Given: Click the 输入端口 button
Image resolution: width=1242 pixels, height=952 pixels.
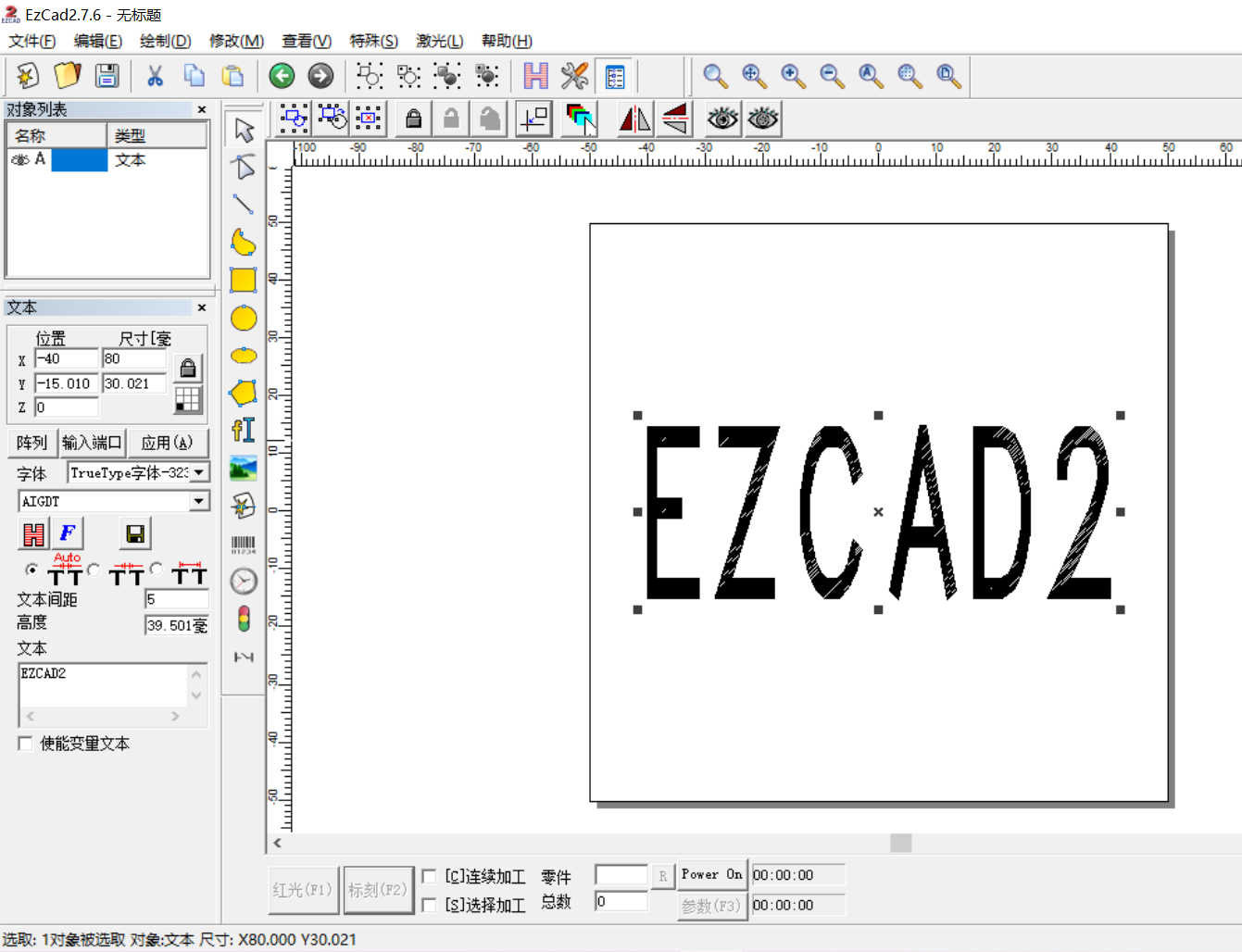Looking at the screenshot, I should pos(92,443).
